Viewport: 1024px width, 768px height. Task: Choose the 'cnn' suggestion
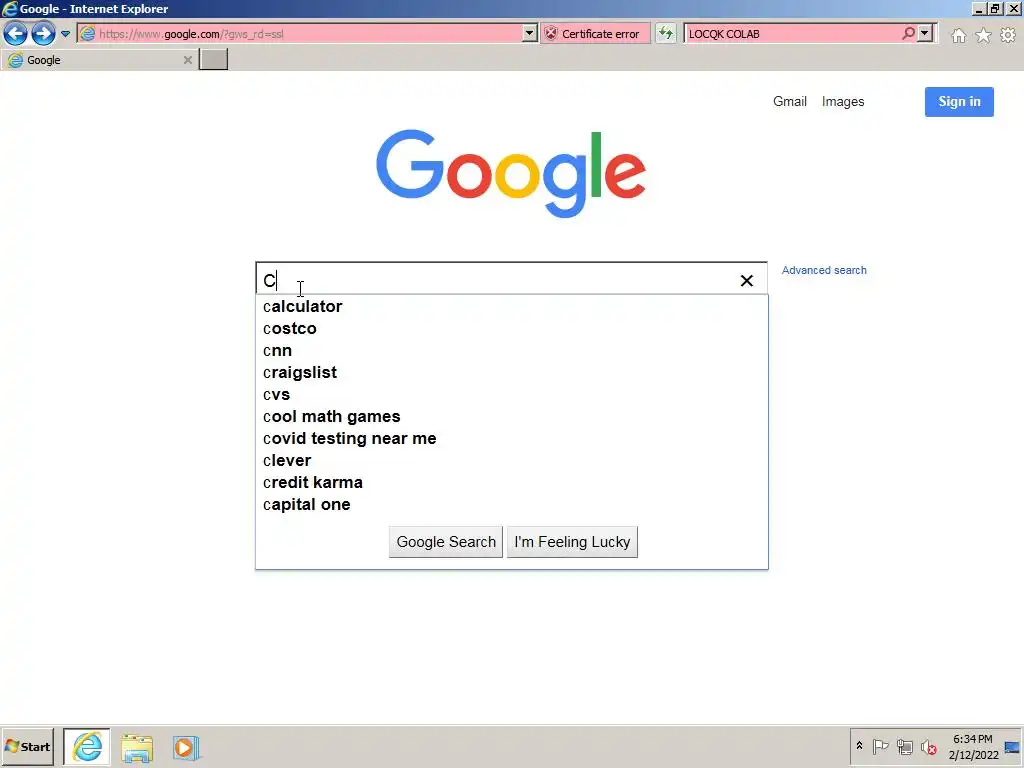point(511,351)
